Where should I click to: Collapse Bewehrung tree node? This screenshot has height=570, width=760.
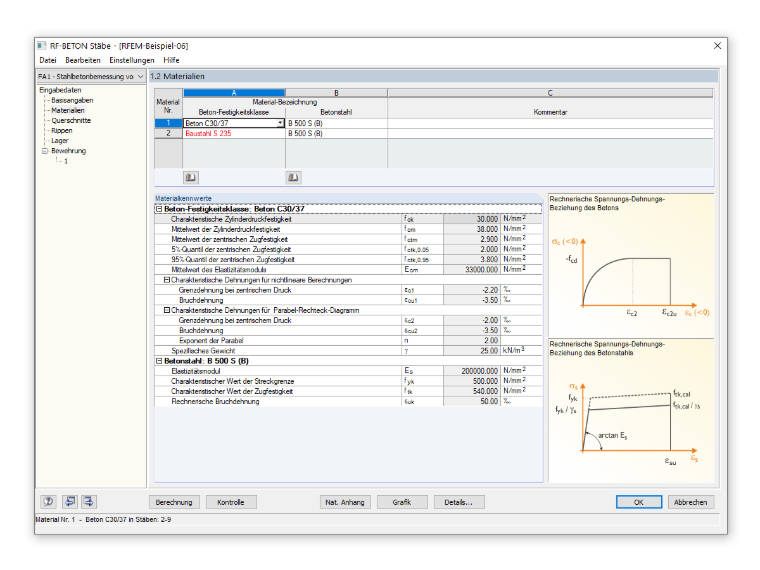tap(45, 151)
